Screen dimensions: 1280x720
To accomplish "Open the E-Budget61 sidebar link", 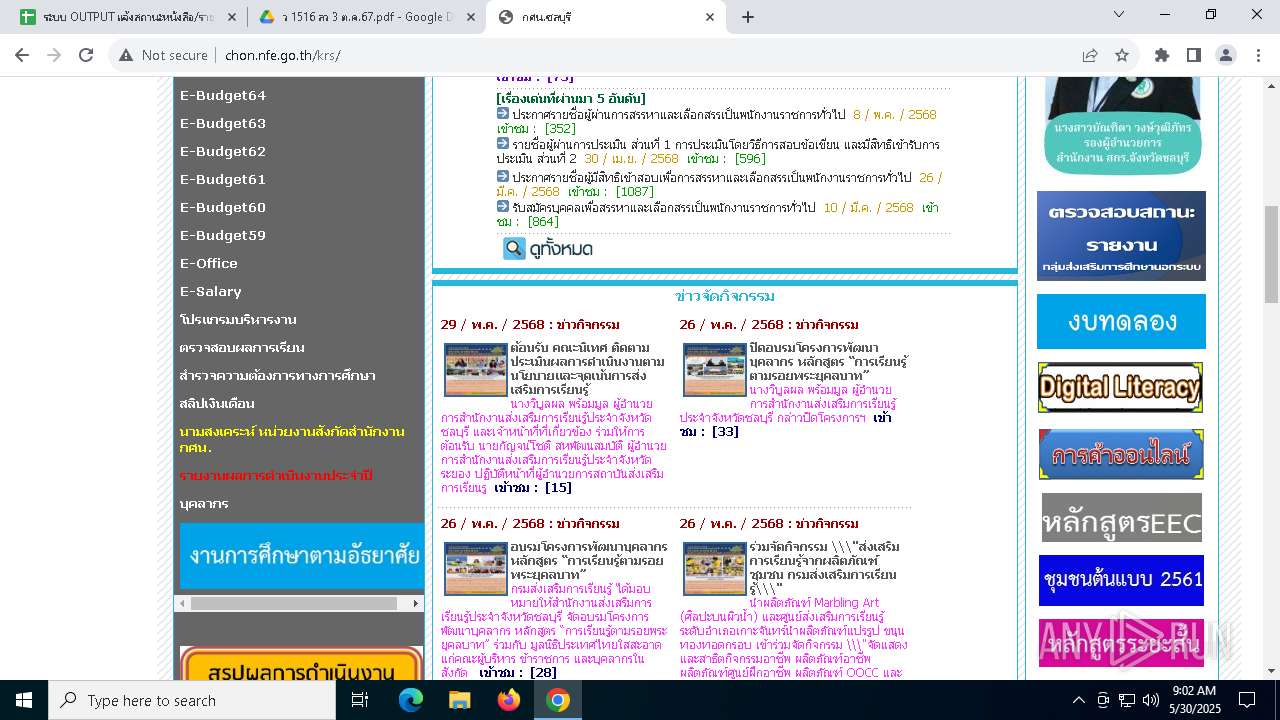I will pos(223,179).
